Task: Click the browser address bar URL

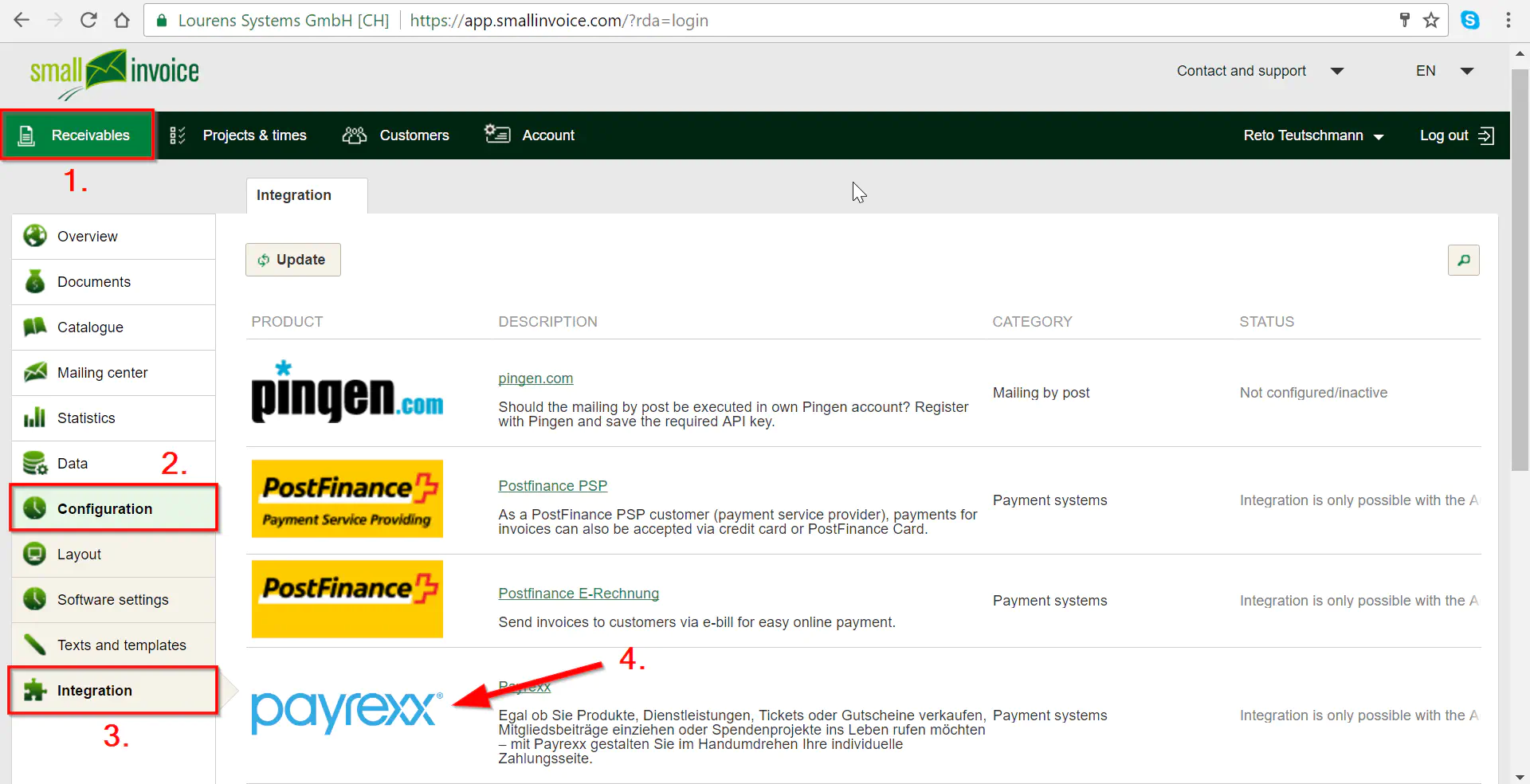Action: point(558,21)
